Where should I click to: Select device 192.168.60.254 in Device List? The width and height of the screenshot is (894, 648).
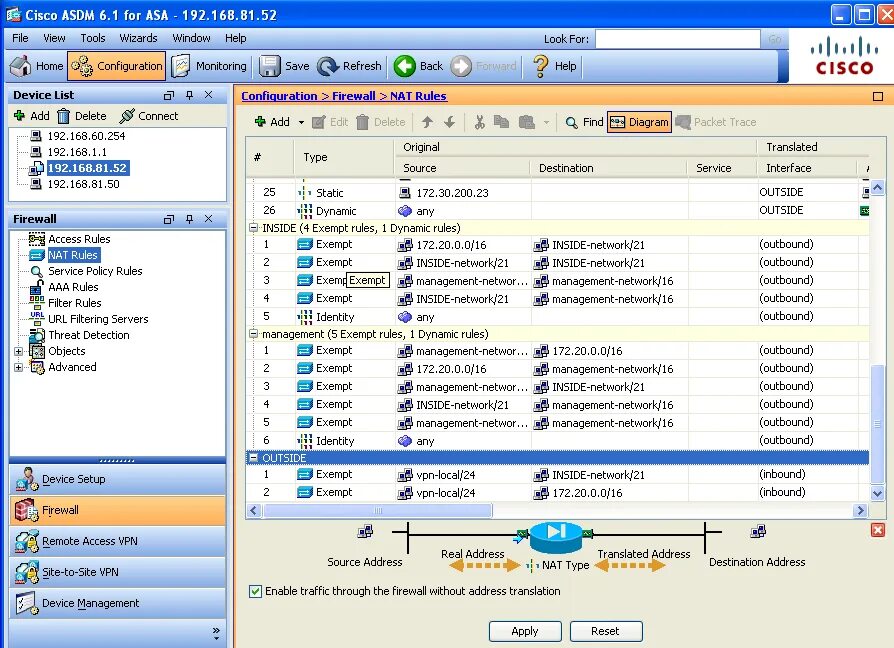pos(86,136)
